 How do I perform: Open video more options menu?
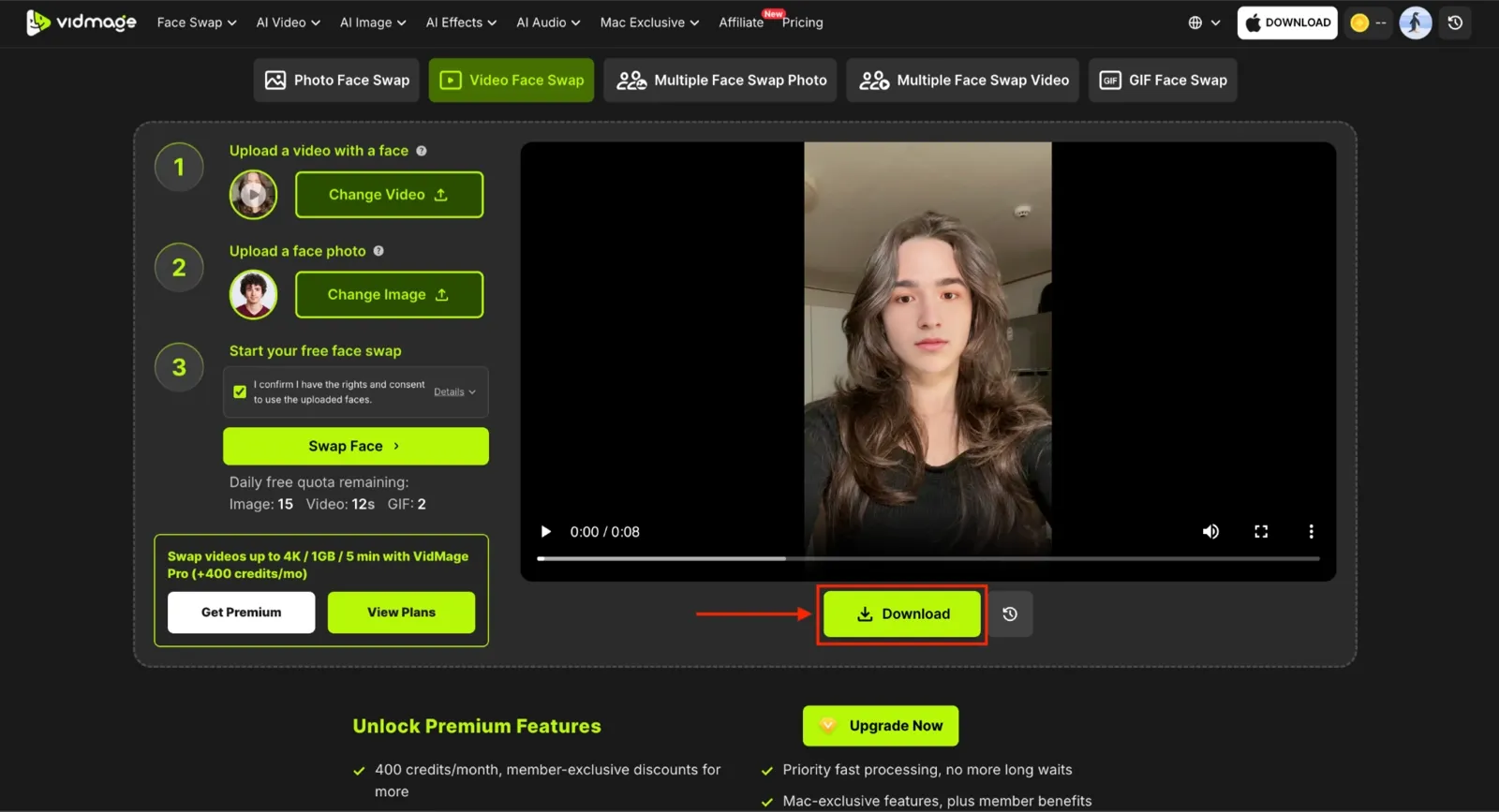[1311, 532]
